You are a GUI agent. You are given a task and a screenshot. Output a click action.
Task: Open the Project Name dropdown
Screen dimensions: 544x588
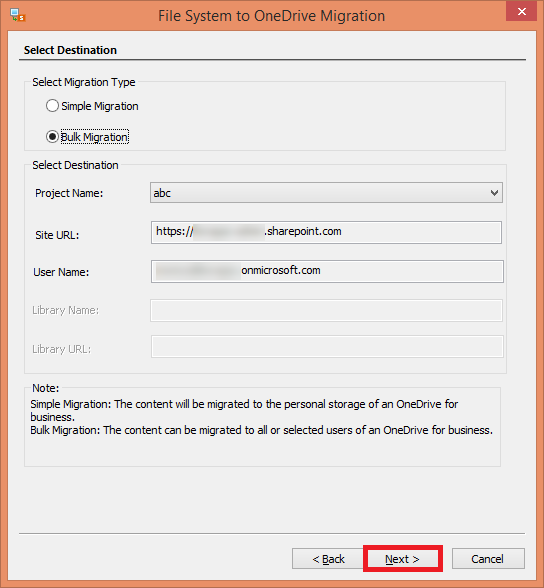point(326,193)
